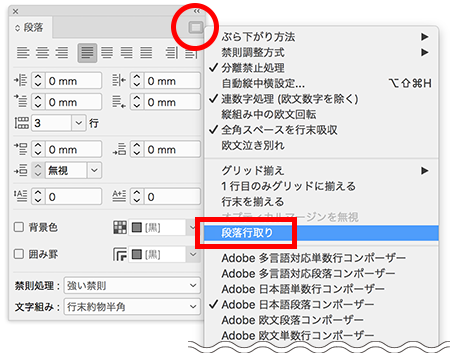Click the first line indent field
This screenshot has height=361, width=450.
pyautogui.click(x=73, y=102)
